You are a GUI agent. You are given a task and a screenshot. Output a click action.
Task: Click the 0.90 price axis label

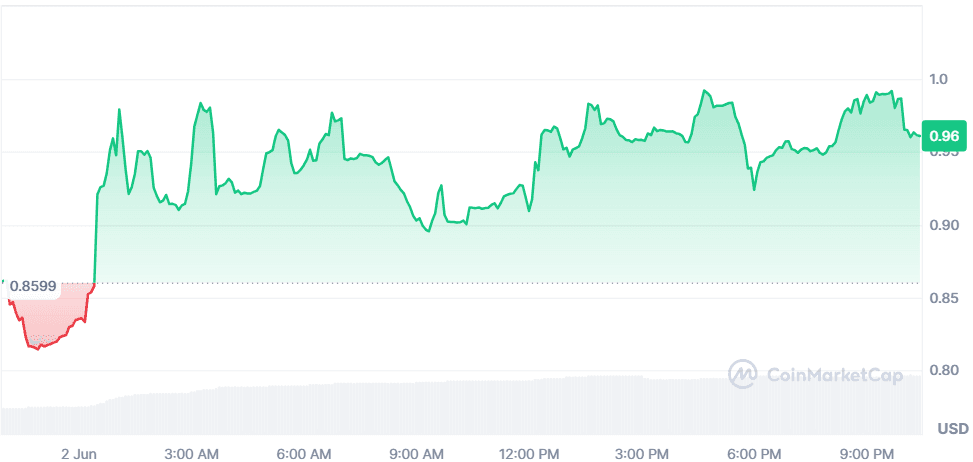pos(945,226)
